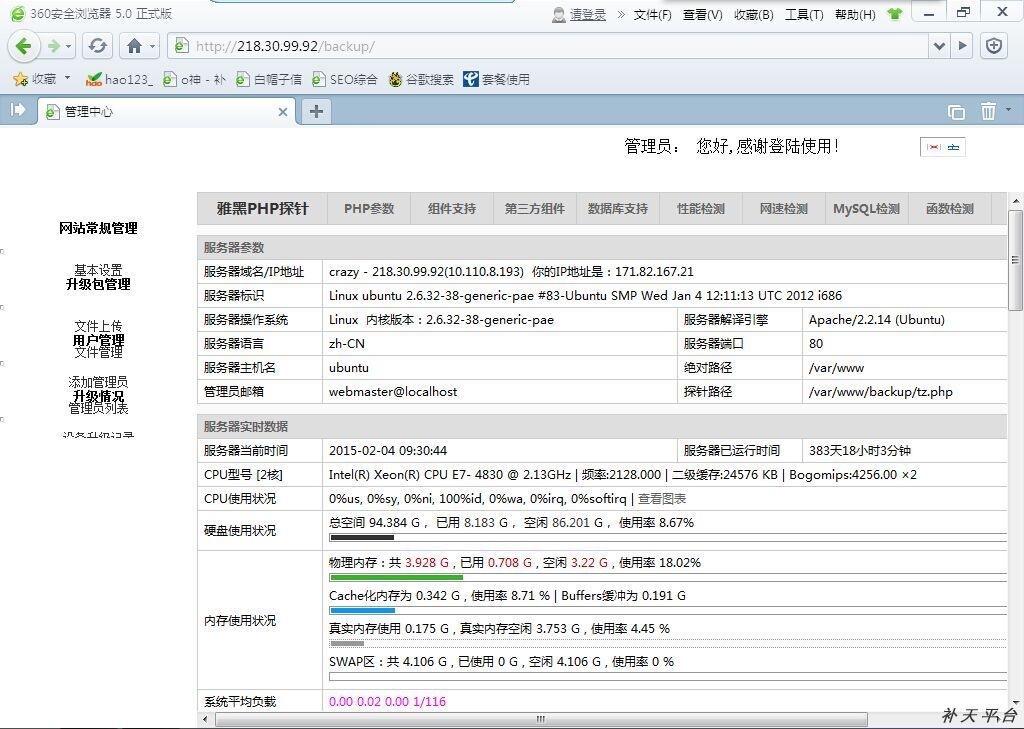
Task: Click the browser back arrow button
Action: [24, 46]
